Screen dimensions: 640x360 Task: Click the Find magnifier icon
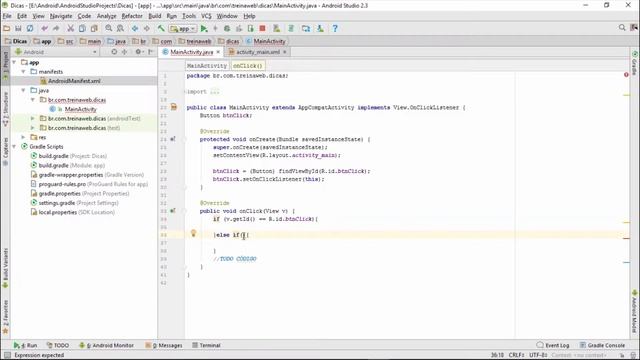109,29
